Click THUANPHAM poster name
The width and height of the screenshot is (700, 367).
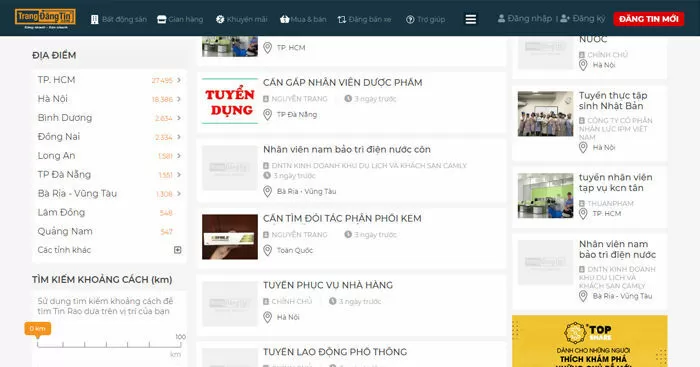pyautogui.click(x=610, y=204)
